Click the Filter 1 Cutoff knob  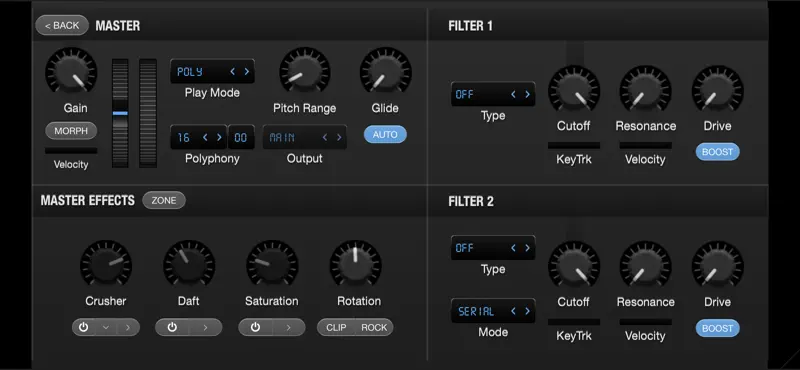[573, 91]
